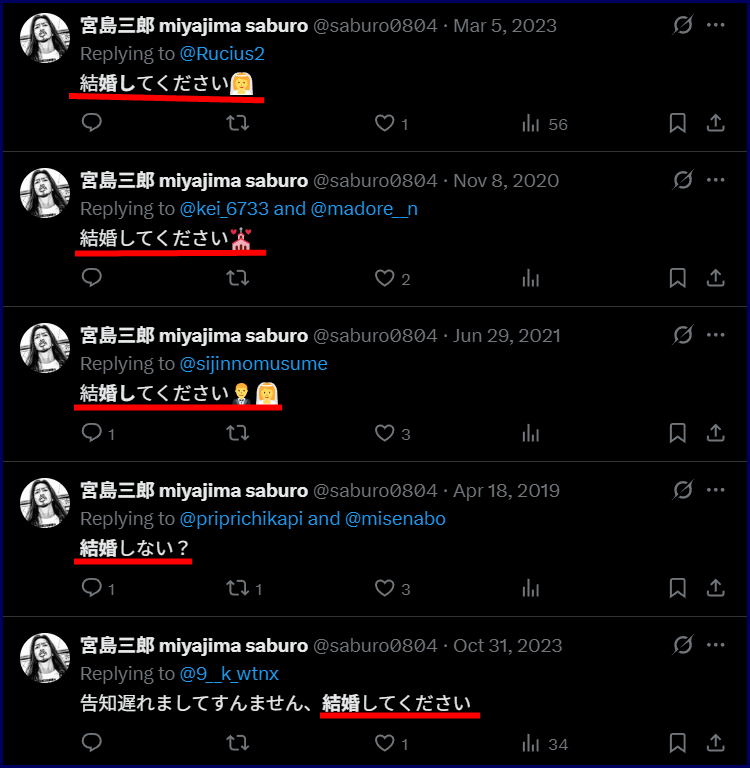Share the Oct 31, 2023 tweet
The image size is (750, 768).
click(715, 743)
